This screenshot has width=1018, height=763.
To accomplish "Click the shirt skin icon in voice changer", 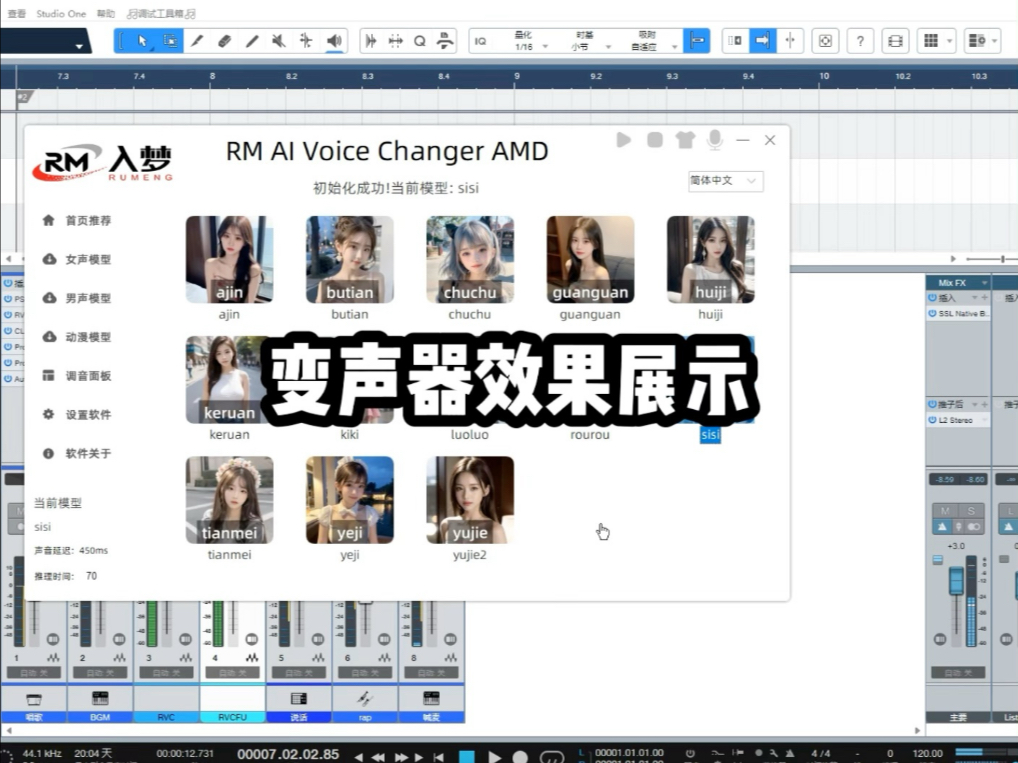I will (x=685, y=140).
